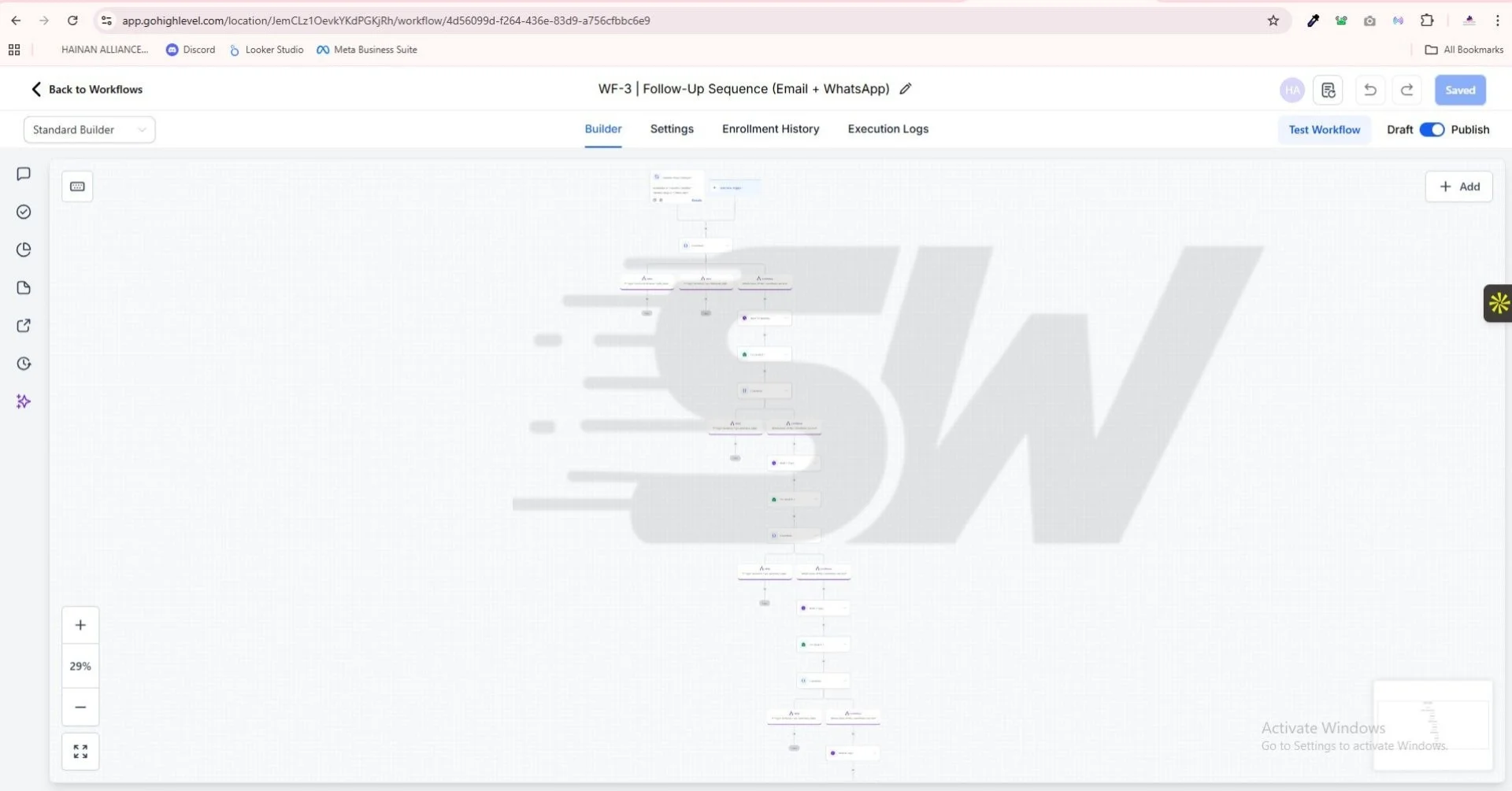Open the Enrollment History tab
Viewport: 1512px width, 791px height.
click(770, 129)
